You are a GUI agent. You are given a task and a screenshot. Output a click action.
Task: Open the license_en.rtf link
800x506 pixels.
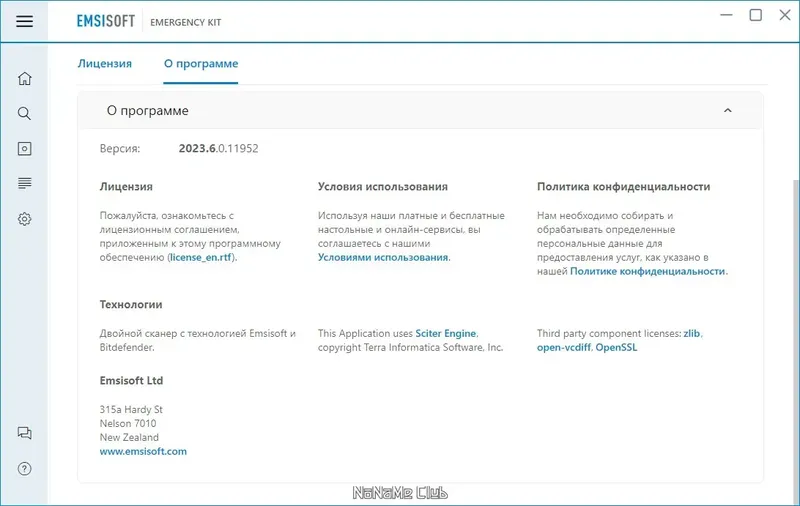(202, 258)
